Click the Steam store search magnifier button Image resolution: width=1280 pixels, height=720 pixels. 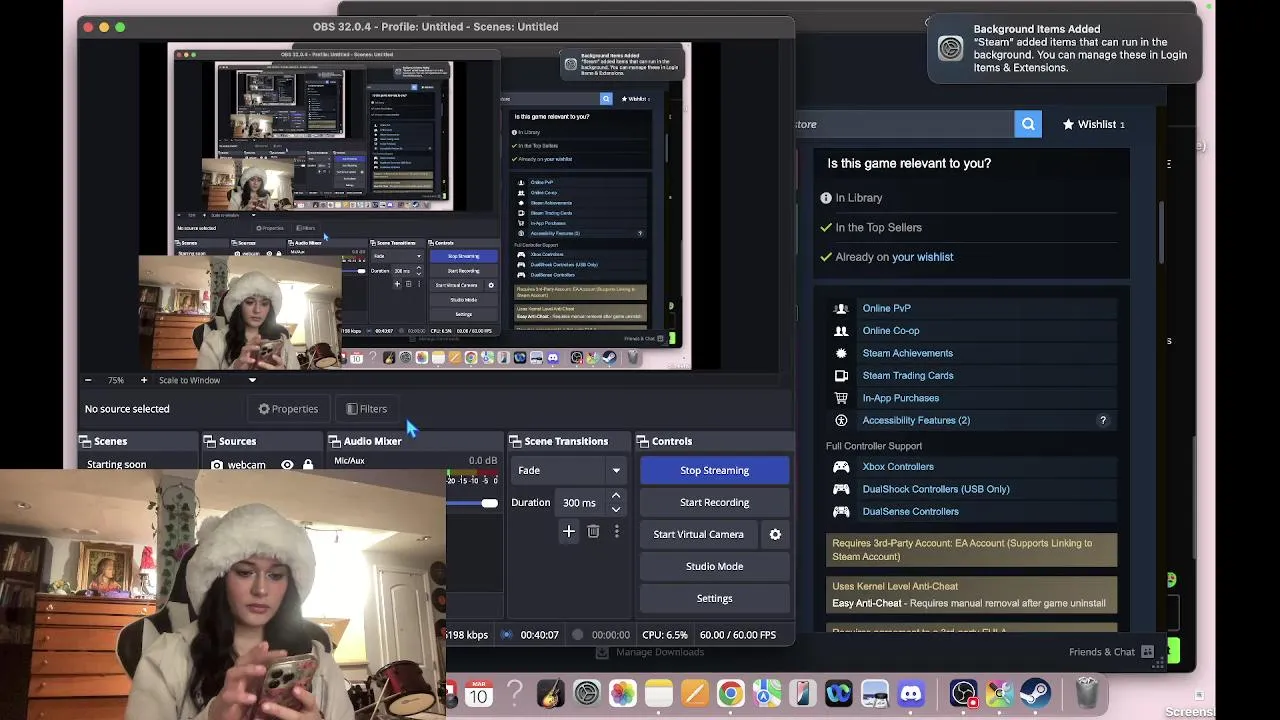pos(1028,124)
